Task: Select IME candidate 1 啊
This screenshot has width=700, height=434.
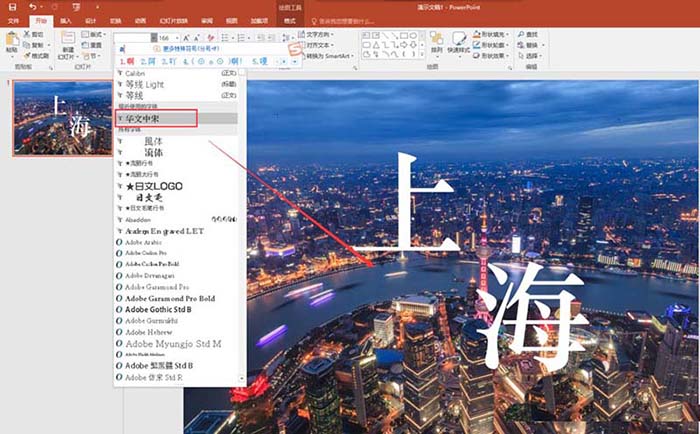Action: (127, 62)
